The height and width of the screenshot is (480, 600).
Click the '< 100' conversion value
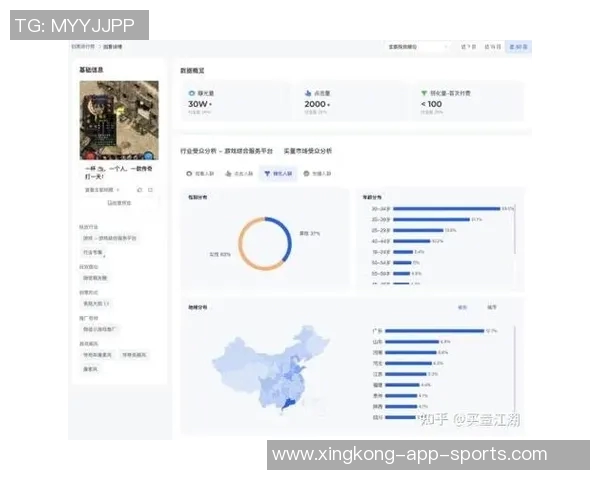tap(431, 104)
